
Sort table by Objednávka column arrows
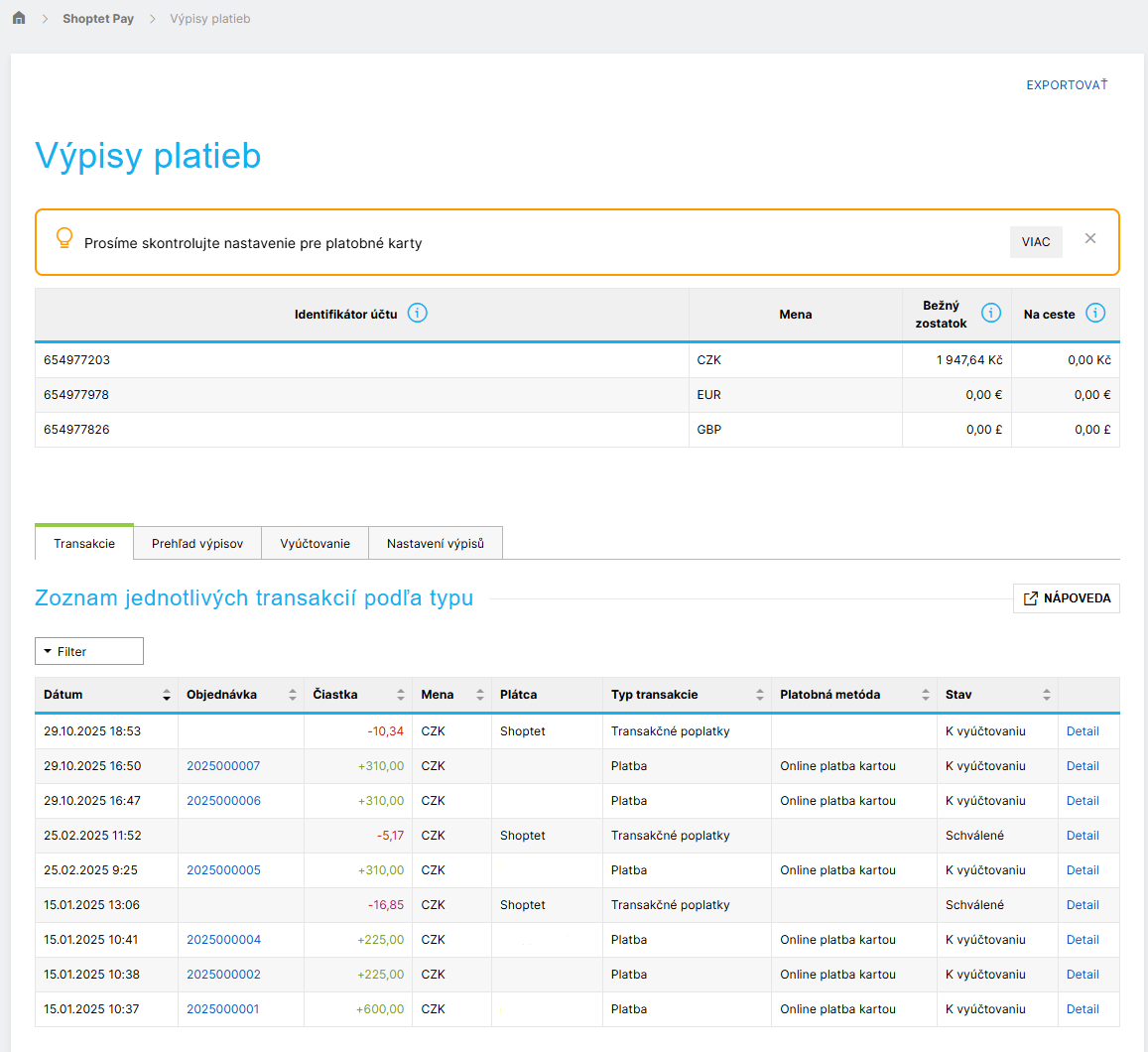pyautogui.click(x=292, y=695)
